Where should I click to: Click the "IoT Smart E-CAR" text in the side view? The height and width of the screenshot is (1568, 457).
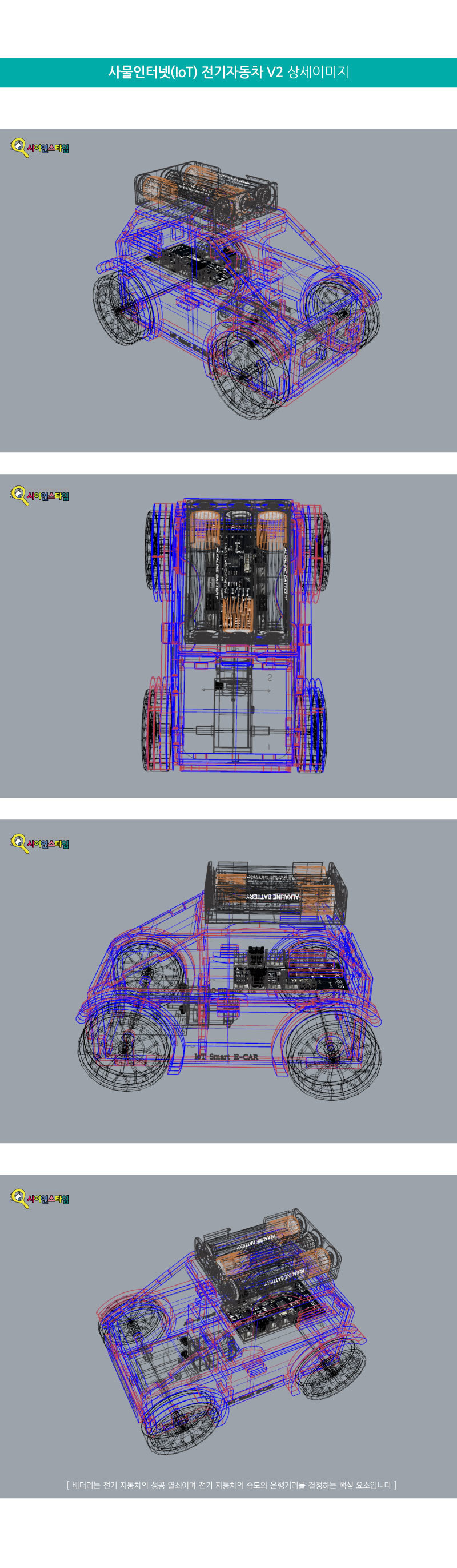tap(226, 1057)
